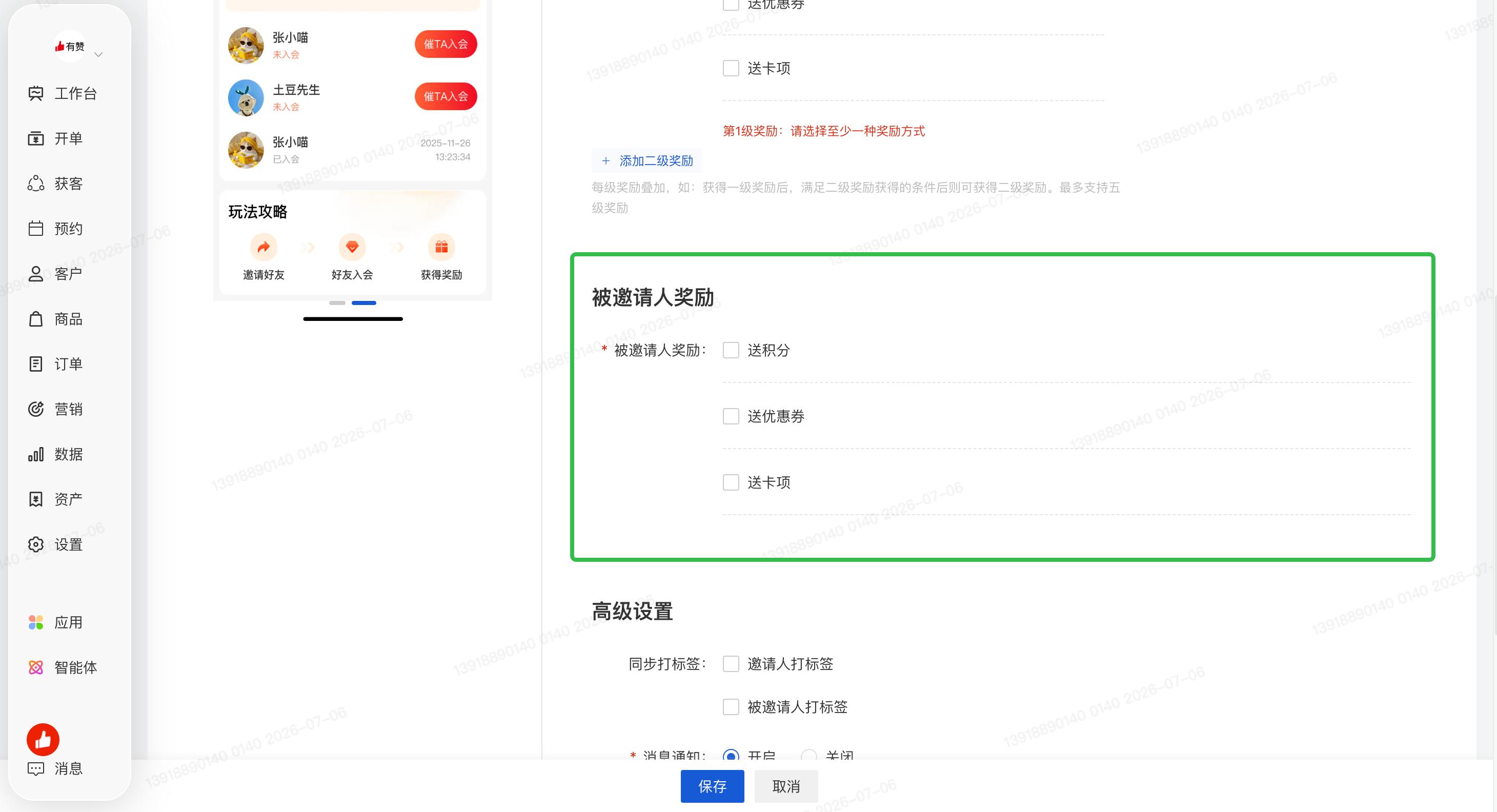Click the 取消 button

[x=786, y=786]
